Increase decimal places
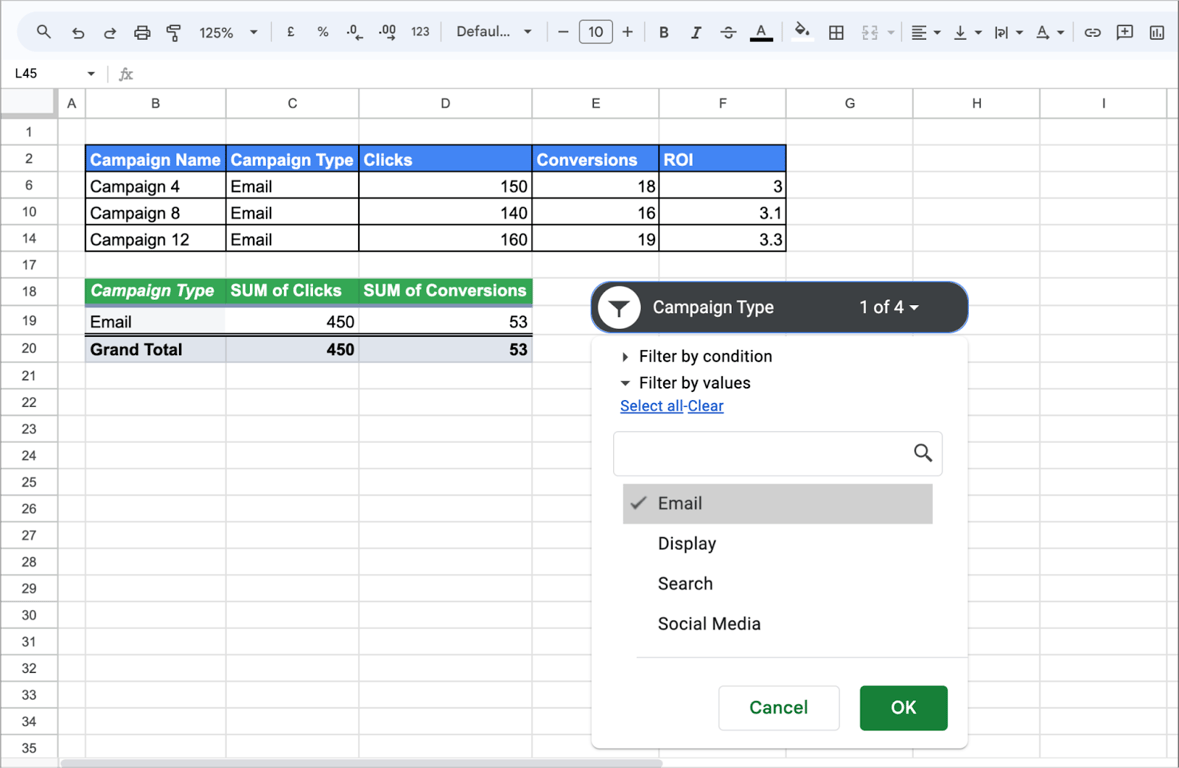Image resolution: width=1179 pixels, height=768 pixels. click(387, 32)
